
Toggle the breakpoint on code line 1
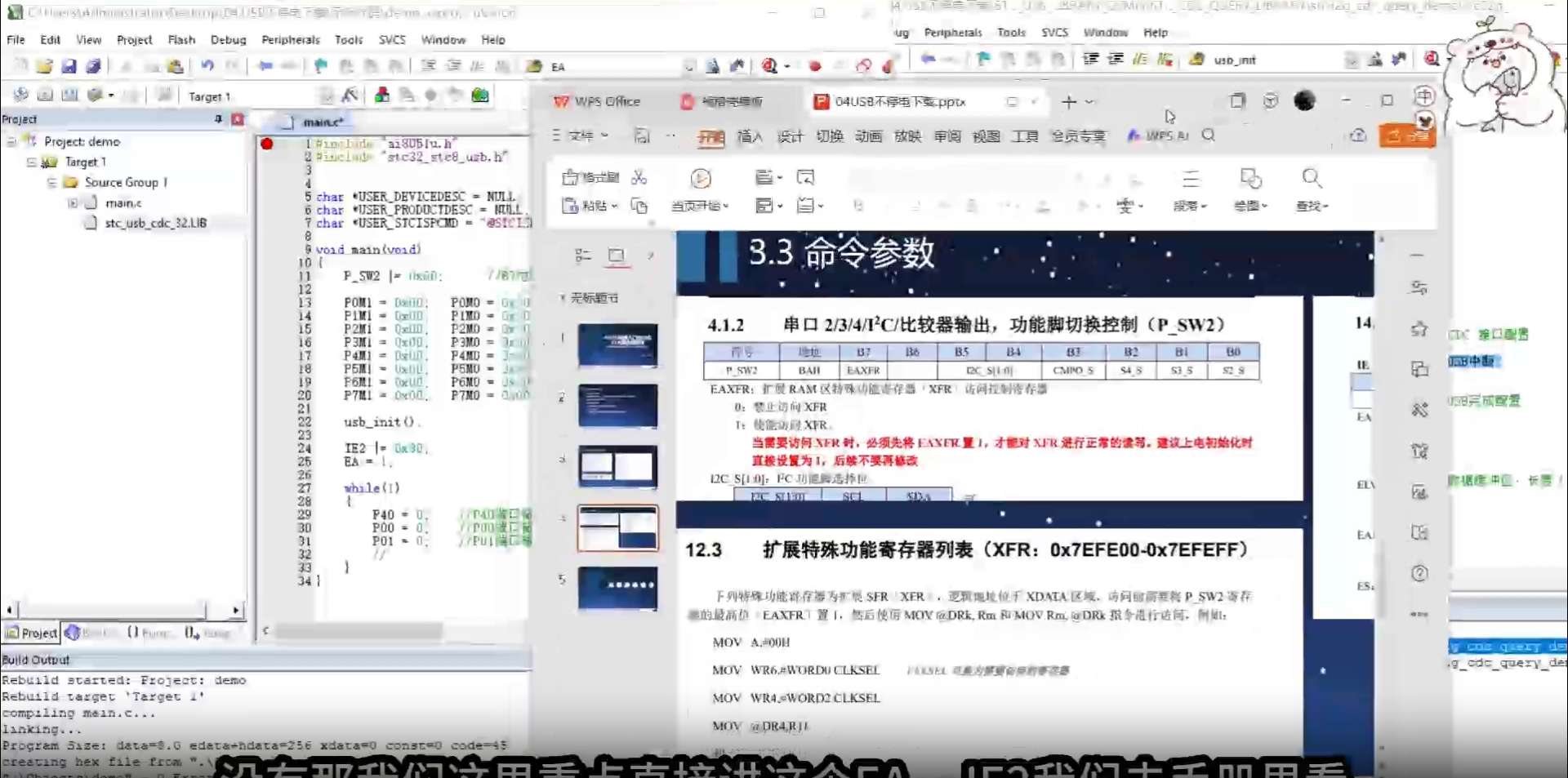click(266, 144)
